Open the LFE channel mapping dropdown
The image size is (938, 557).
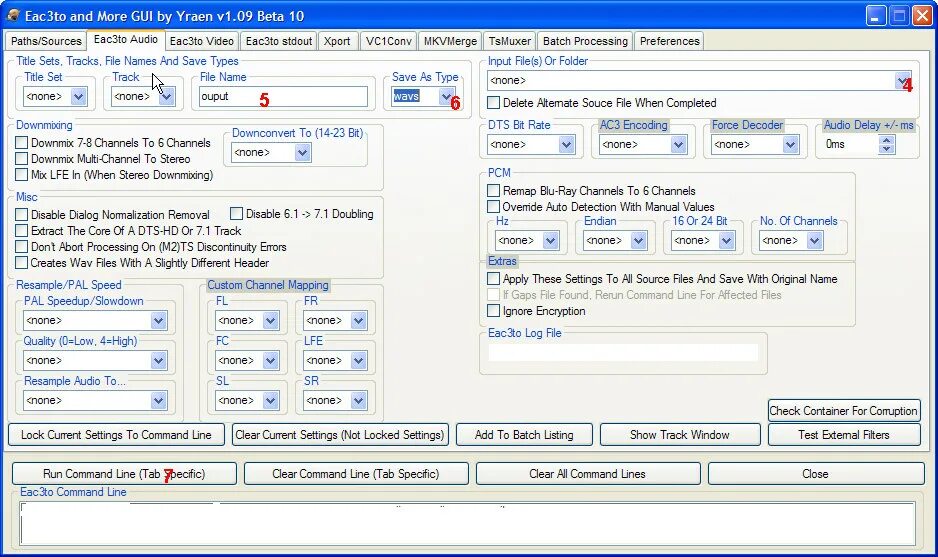(x=358, y=361)
